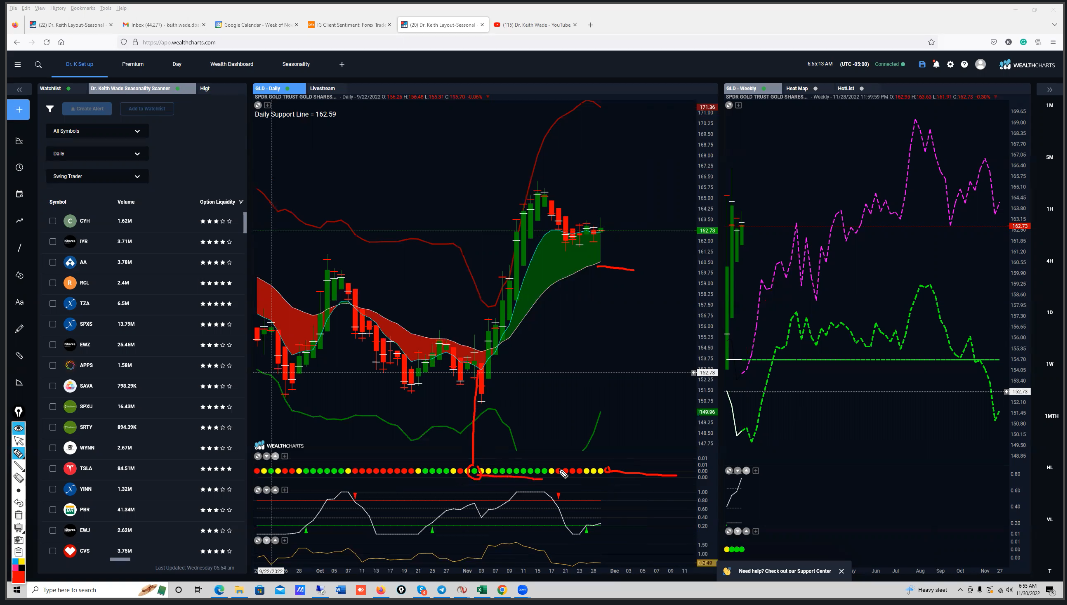The width and height of the screenshot is (1067, 605).
Task: Switch to the Seasonality tab
Action: tap(296, 65)
